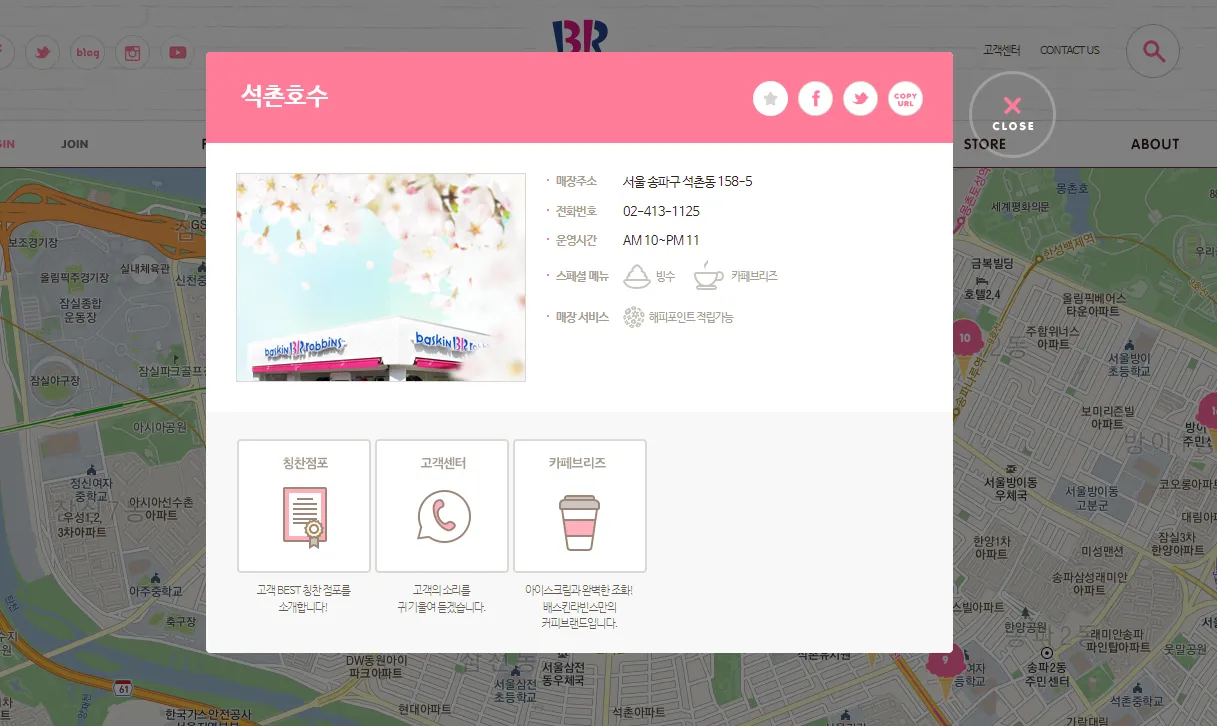
Task: Open the 고객센터 phone card
Action: point(442,506)
